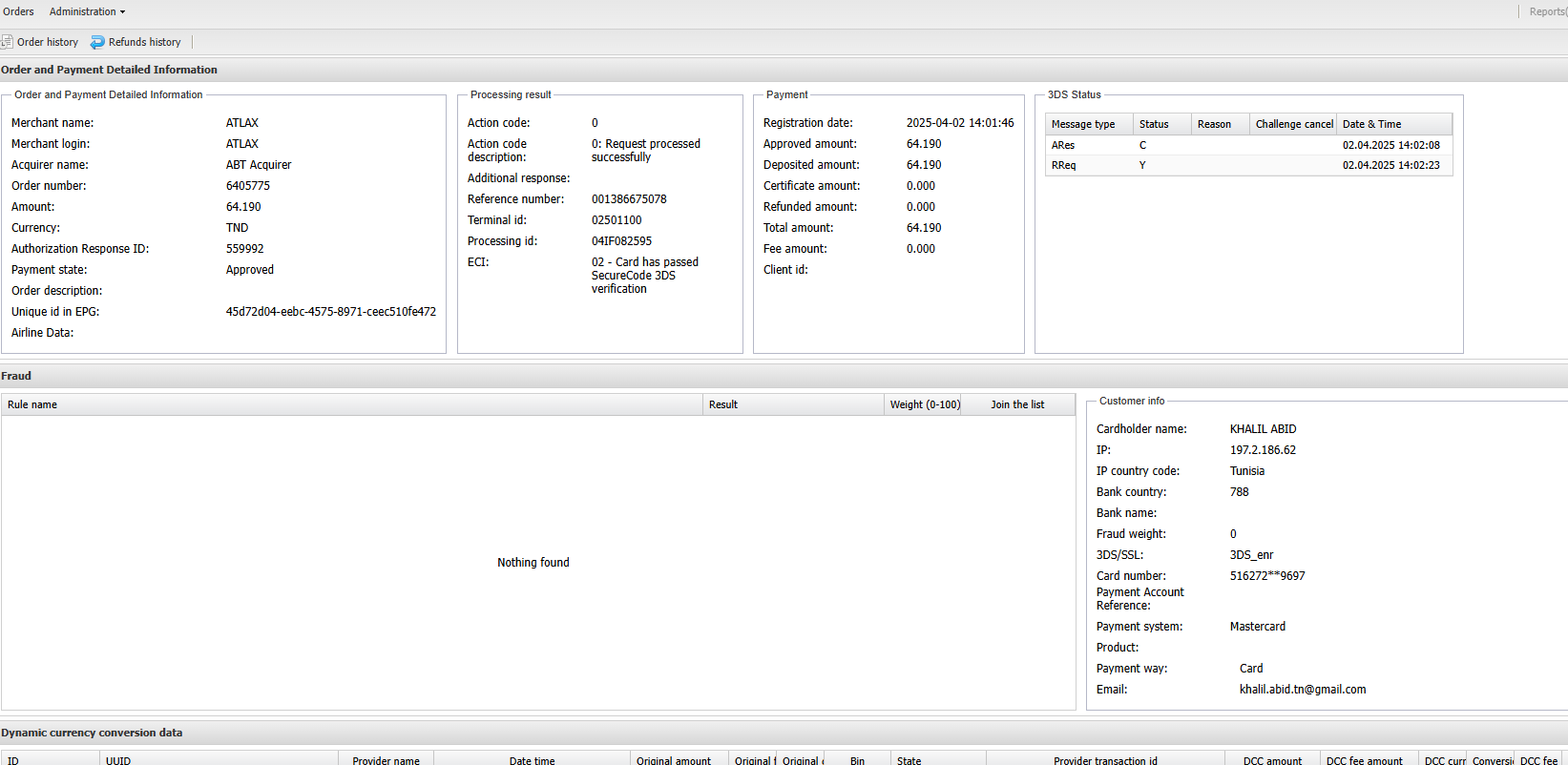Click the Refunds history blue arrow icon
This screenshot has height=765, width=1568.
click(x=97, y=42)
